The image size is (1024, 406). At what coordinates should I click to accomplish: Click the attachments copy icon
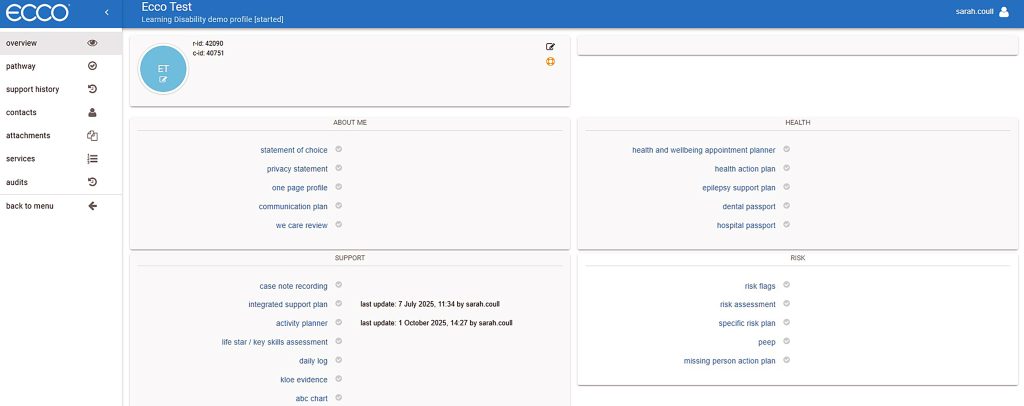pos(92,135)
